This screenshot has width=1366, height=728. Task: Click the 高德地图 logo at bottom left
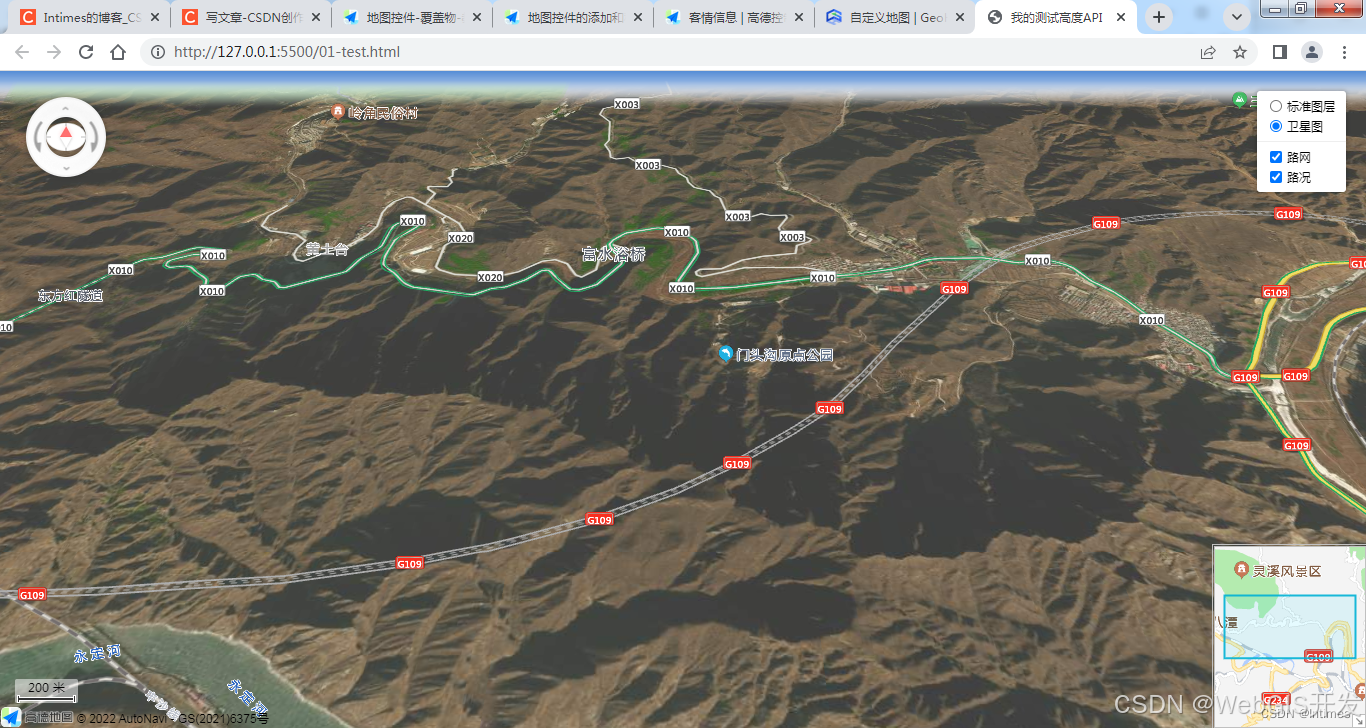(36, 717)
